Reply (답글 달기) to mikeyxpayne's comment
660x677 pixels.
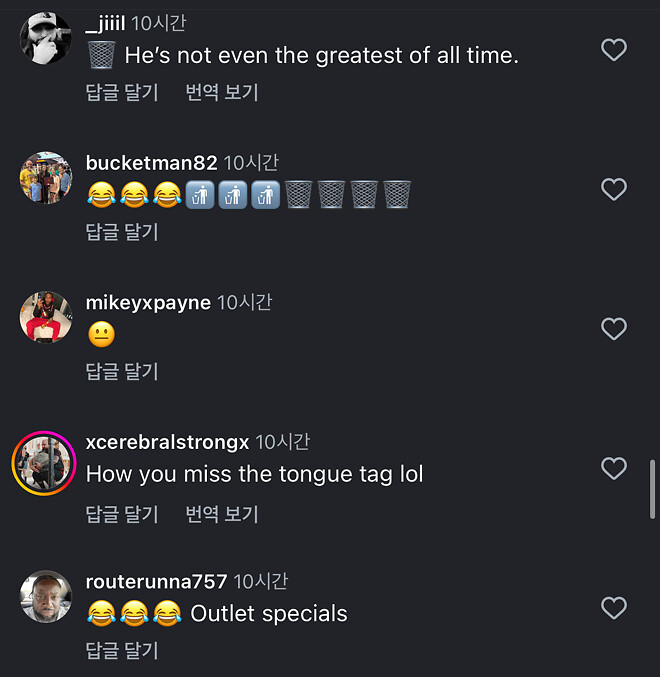[122, 372]
